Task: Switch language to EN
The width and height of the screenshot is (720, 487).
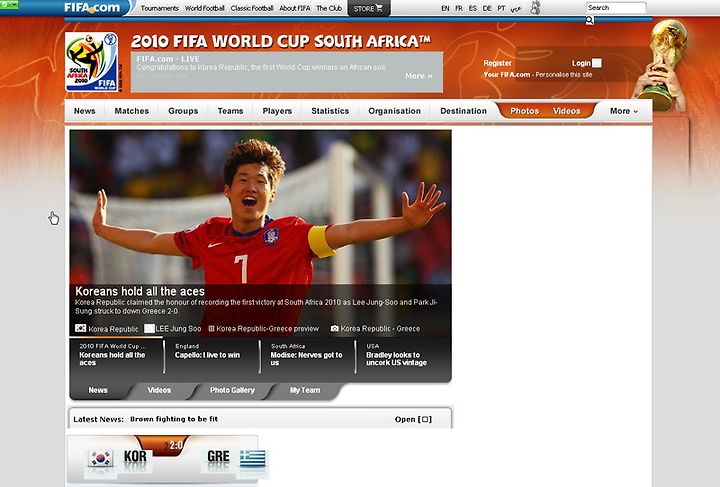Action: click(445, 8)
